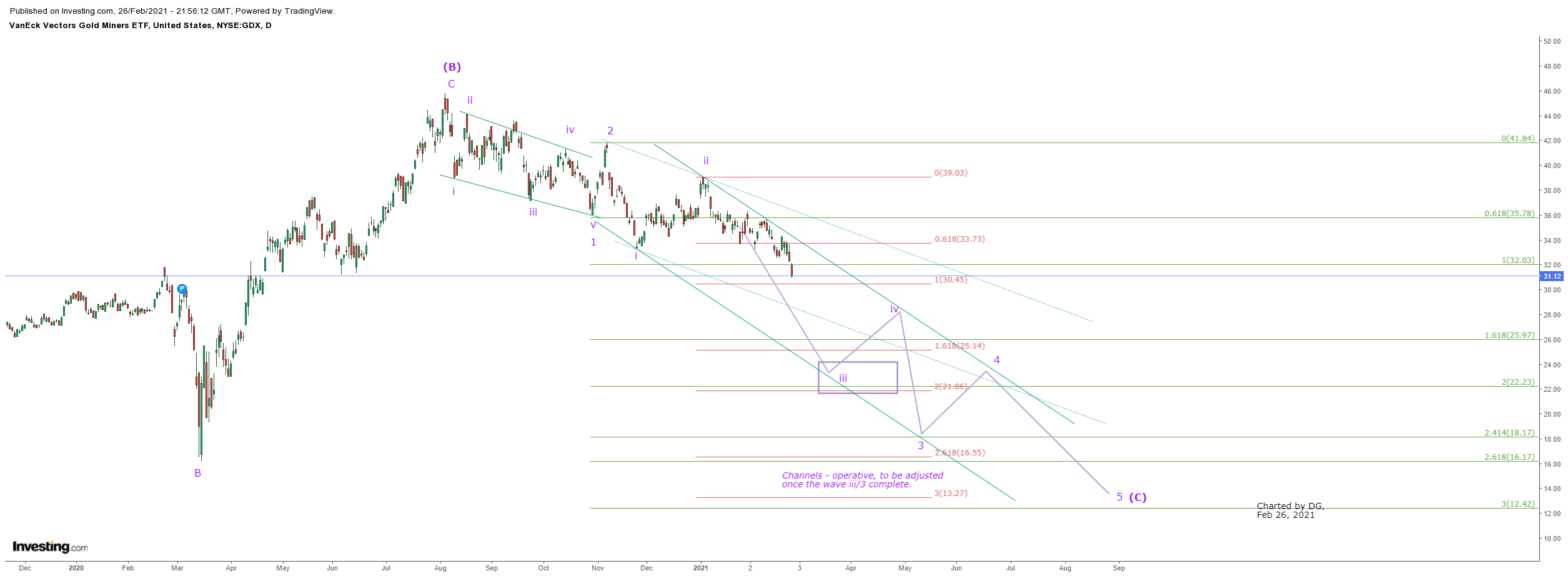The image size is (1568, 576).
Task: Click the wave 'C' label under (B)
Action: (x=451, y=84)
